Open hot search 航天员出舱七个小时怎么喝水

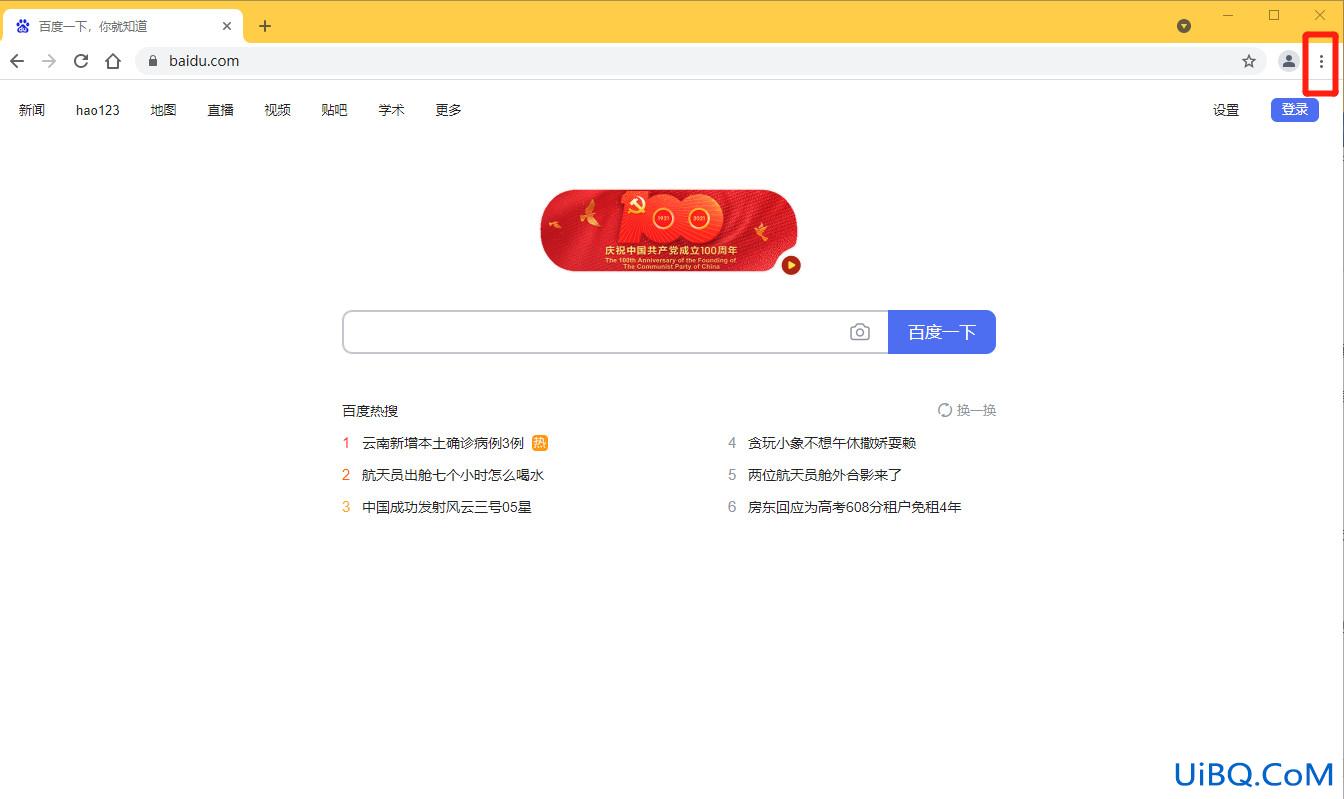point(453,475)
